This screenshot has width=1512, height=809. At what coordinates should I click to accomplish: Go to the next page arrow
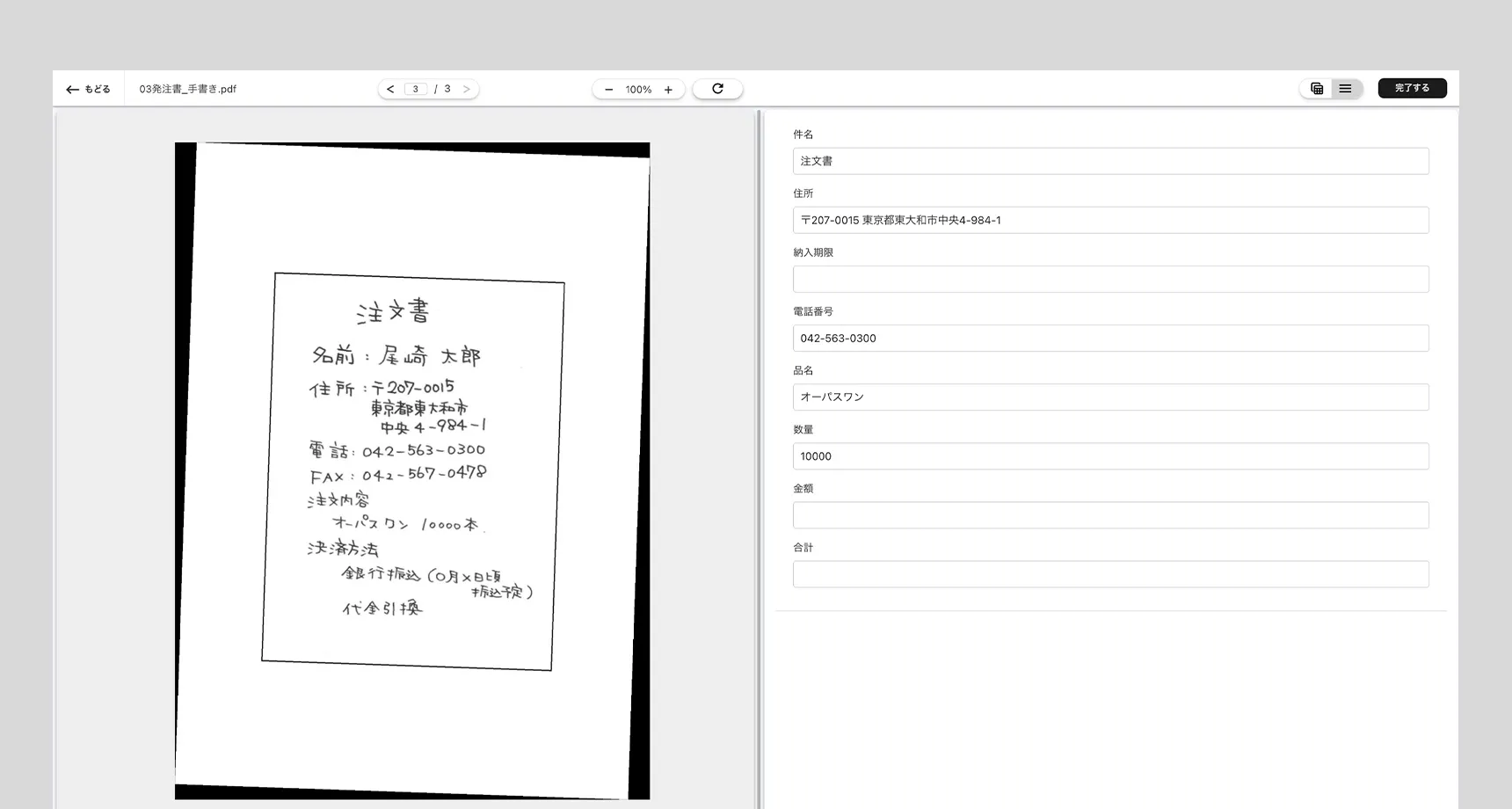pos(466,89)
